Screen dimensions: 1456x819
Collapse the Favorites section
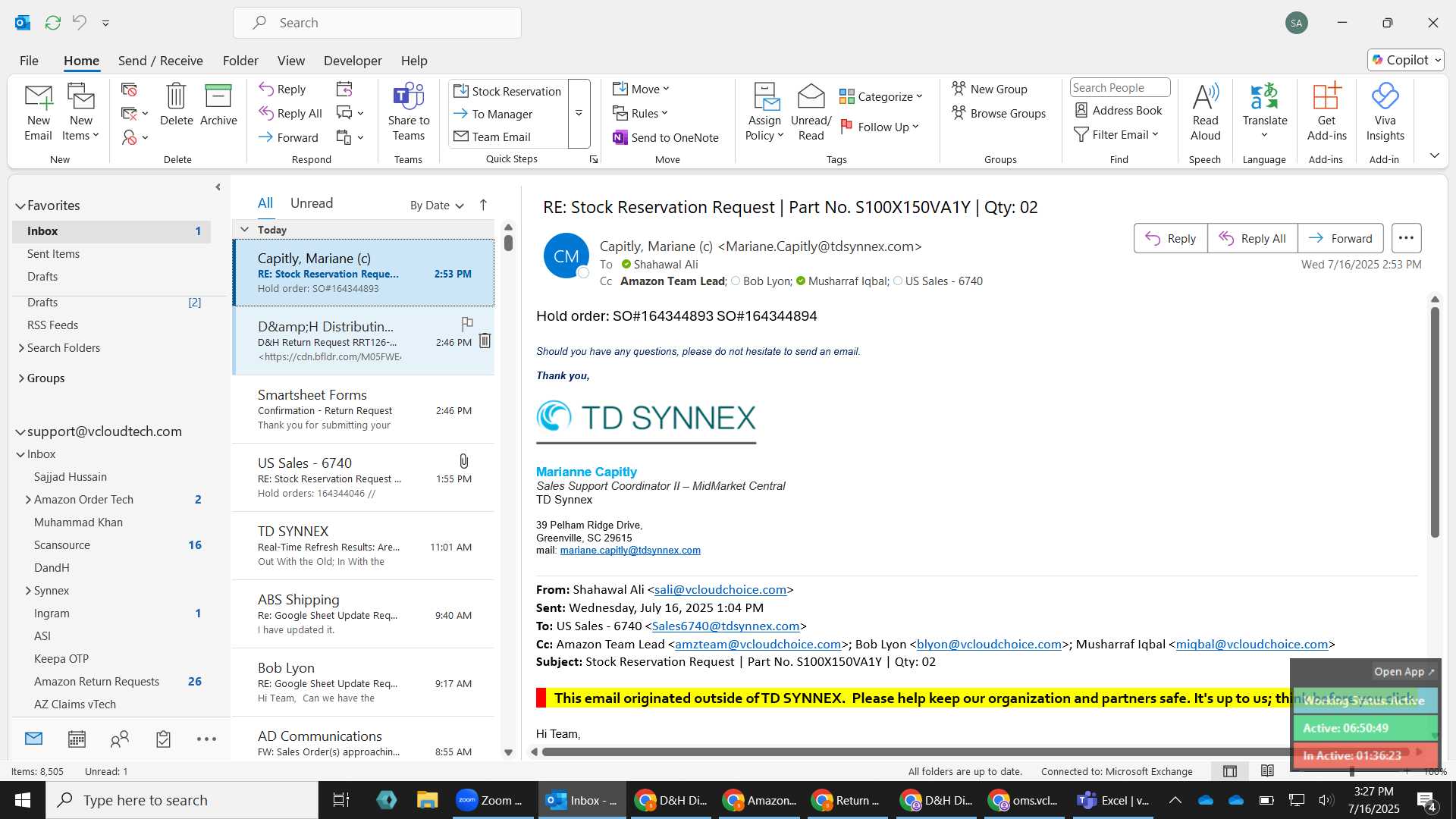(x=20, y=206)
